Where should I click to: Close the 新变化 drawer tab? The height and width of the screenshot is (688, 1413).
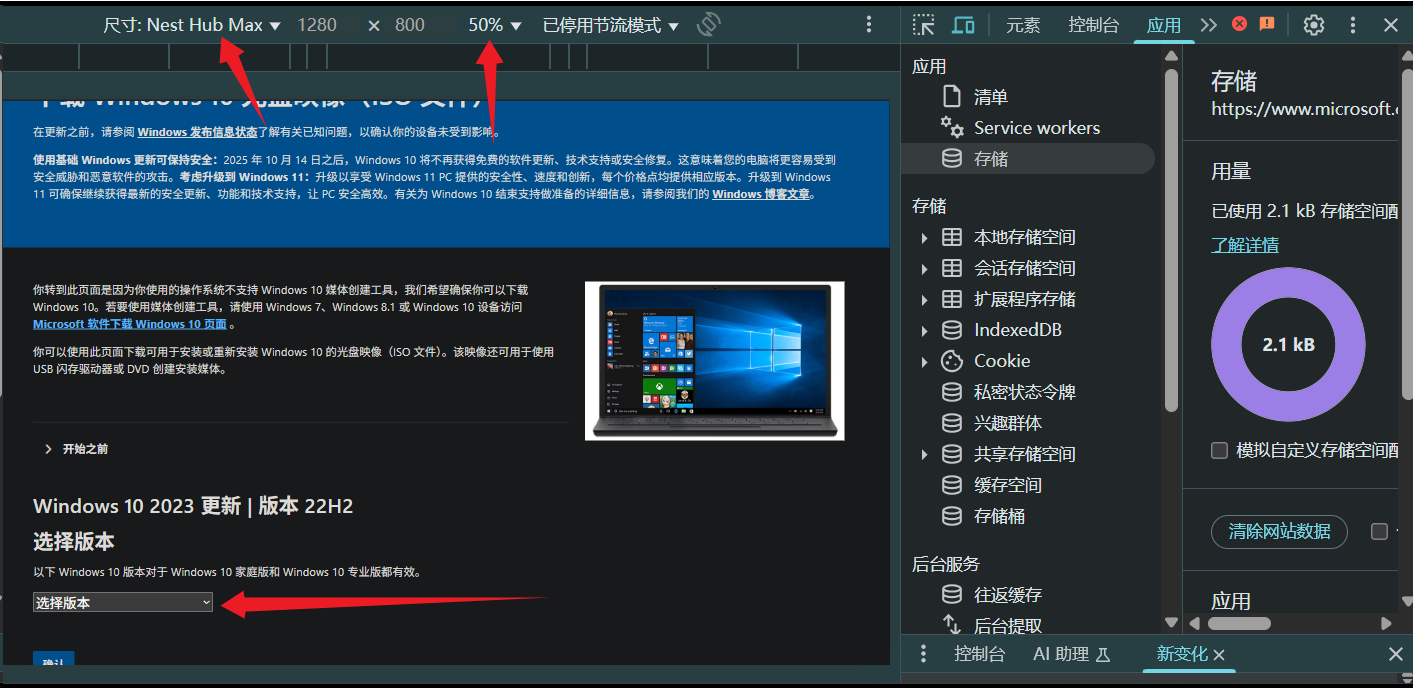(x=1219, y=655)
